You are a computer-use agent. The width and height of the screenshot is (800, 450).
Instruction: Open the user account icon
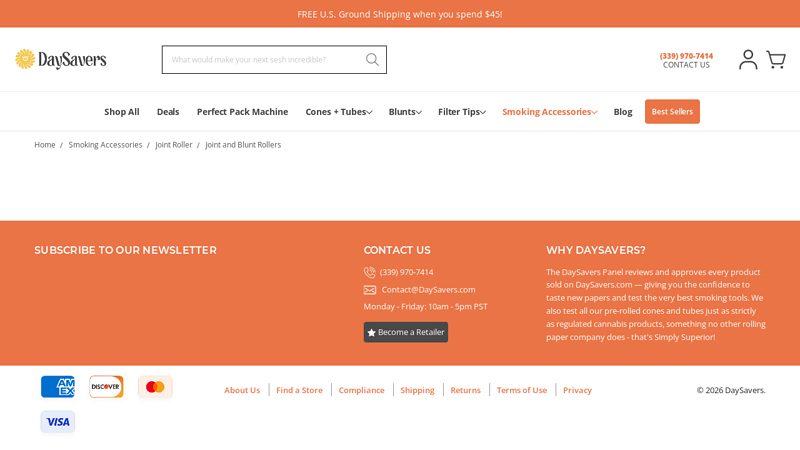click(748, 60)
